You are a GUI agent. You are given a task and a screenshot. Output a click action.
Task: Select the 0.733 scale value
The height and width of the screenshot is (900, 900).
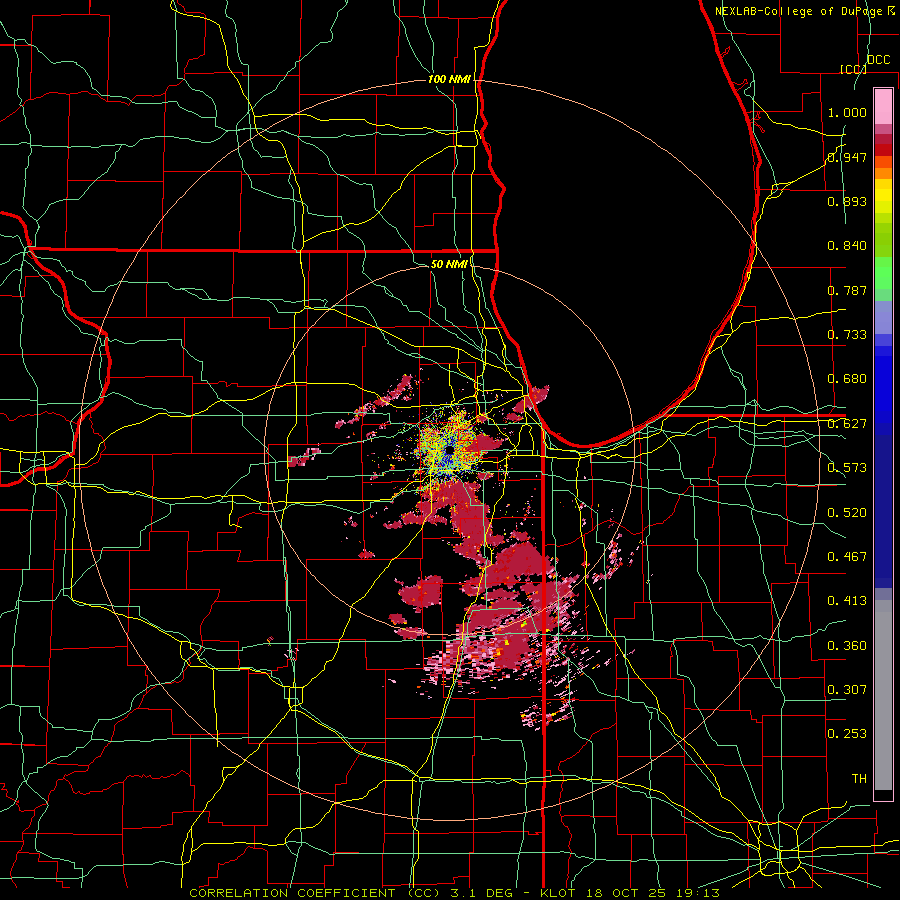point(847,335)
